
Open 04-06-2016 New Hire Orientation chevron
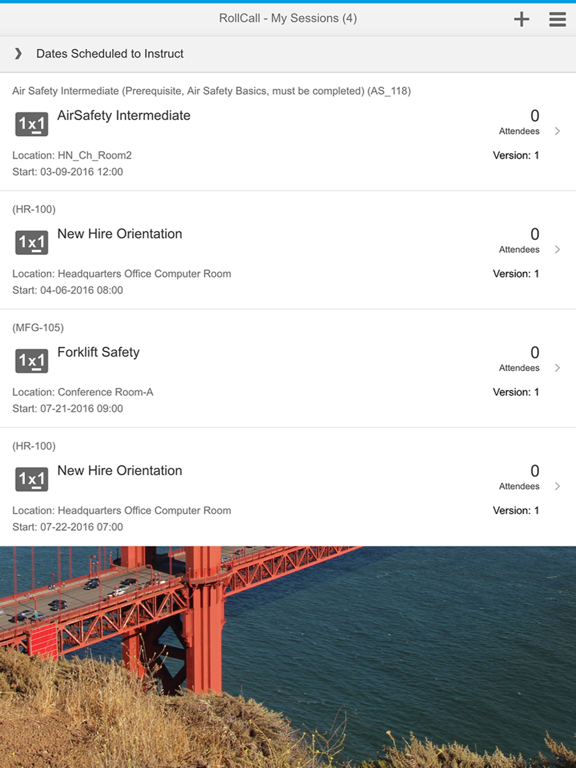[x=557, y=249]
